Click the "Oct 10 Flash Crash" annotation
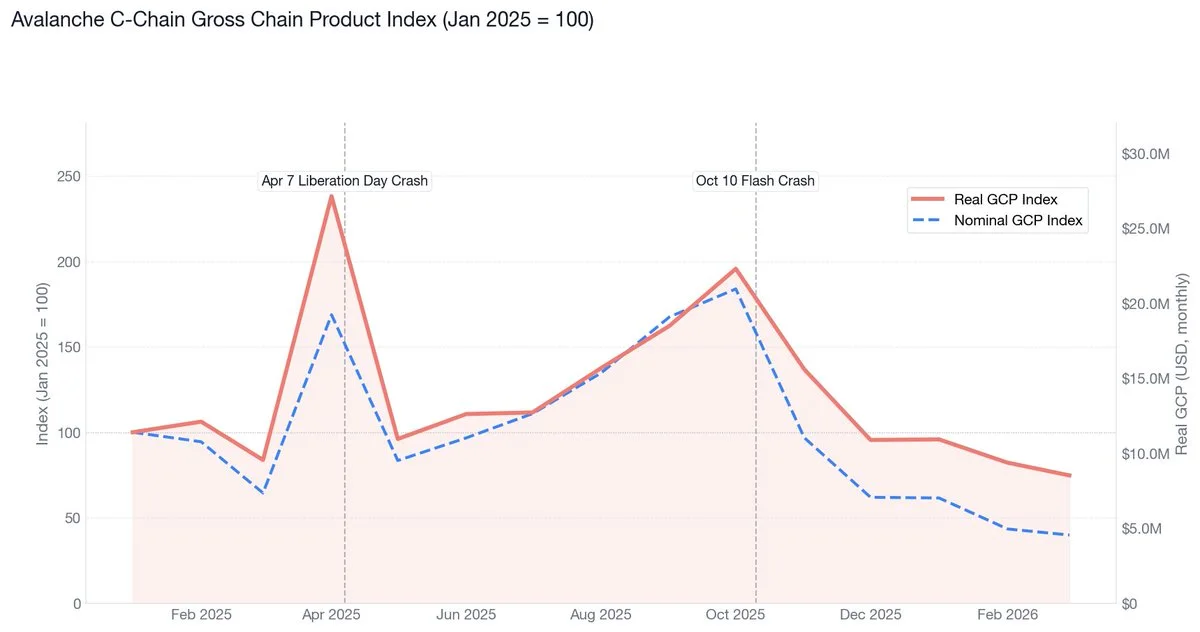This screenshot has height=632, width=1200. (x=755, y=181)
